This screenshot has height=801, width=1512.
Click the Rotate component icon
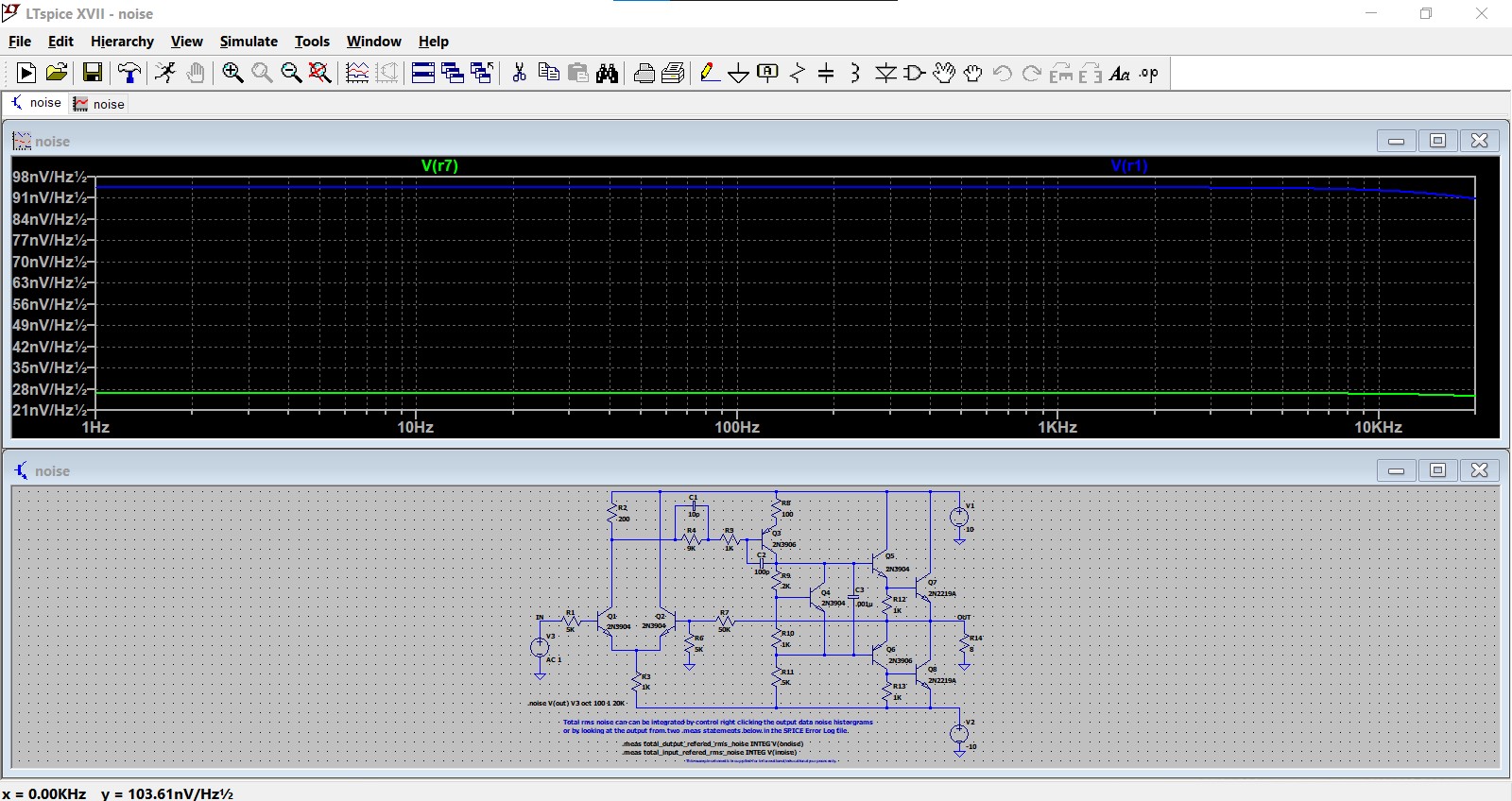(1061, 73)
